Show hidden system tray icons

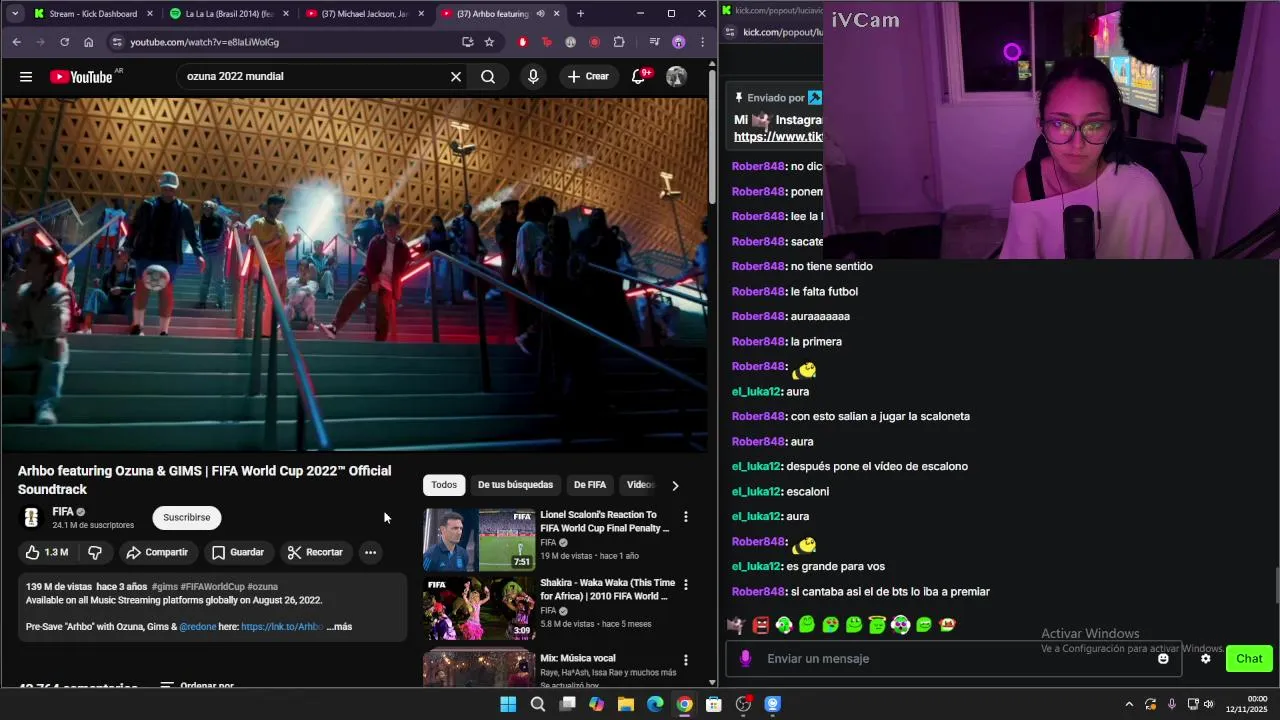tap(1129, 704)
